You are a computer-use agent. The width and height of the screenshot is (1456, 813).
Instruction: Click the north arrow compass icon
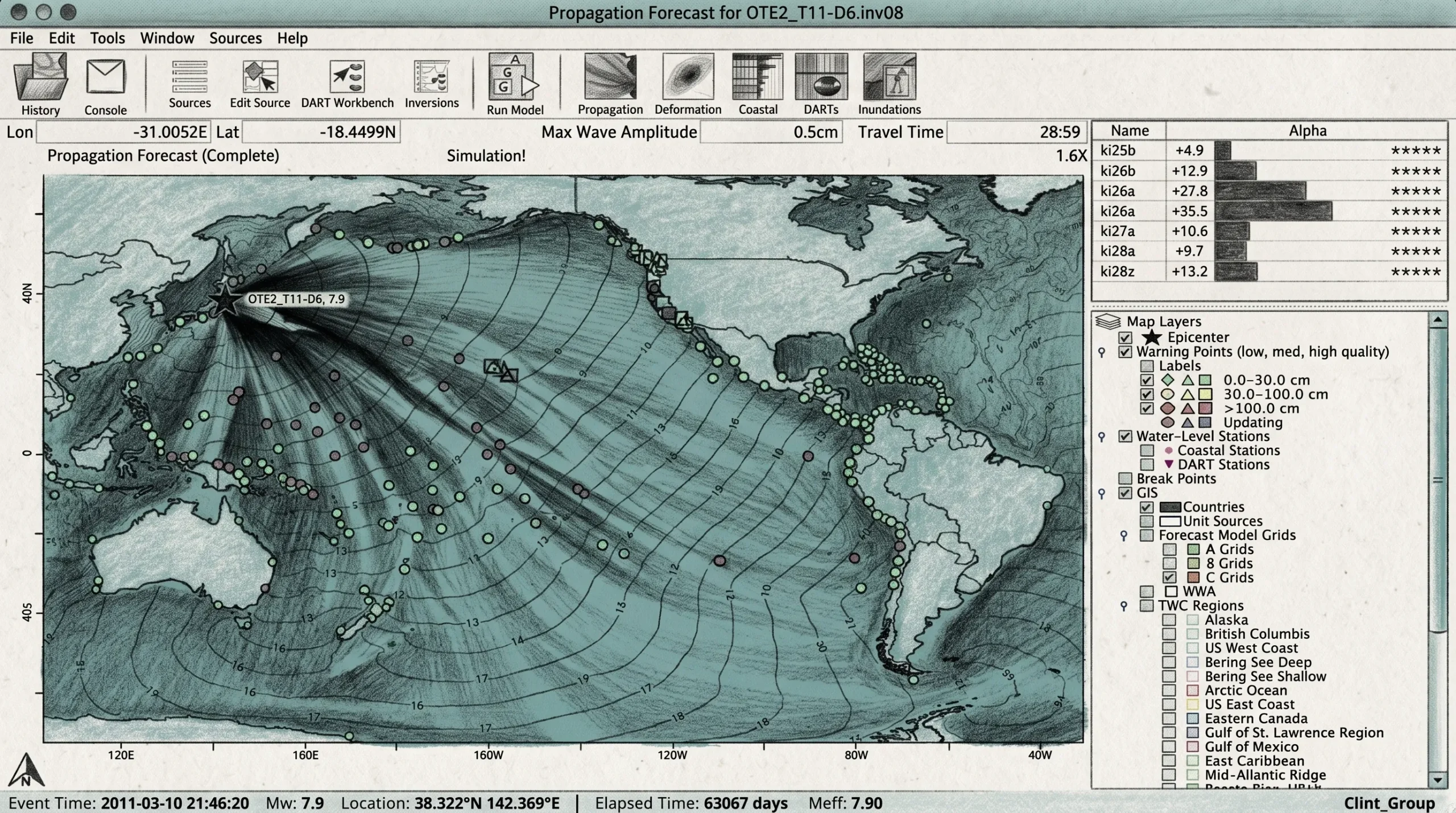pos(26,769)
